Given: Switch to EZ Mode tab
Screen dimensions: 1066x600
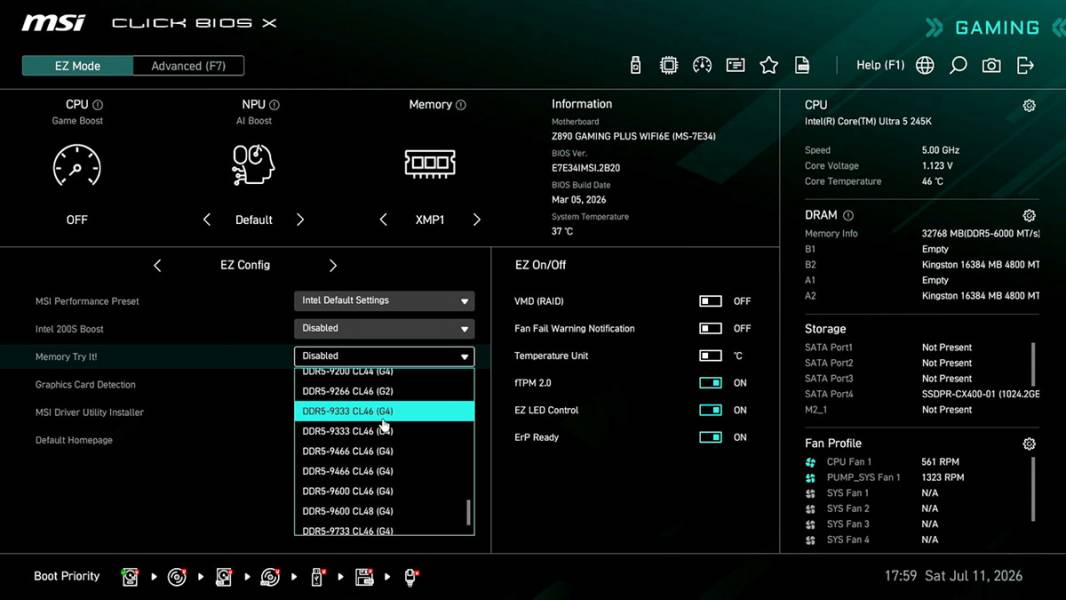Looking at the screenshot, I should pyautogui.click(x=78, y=66).
